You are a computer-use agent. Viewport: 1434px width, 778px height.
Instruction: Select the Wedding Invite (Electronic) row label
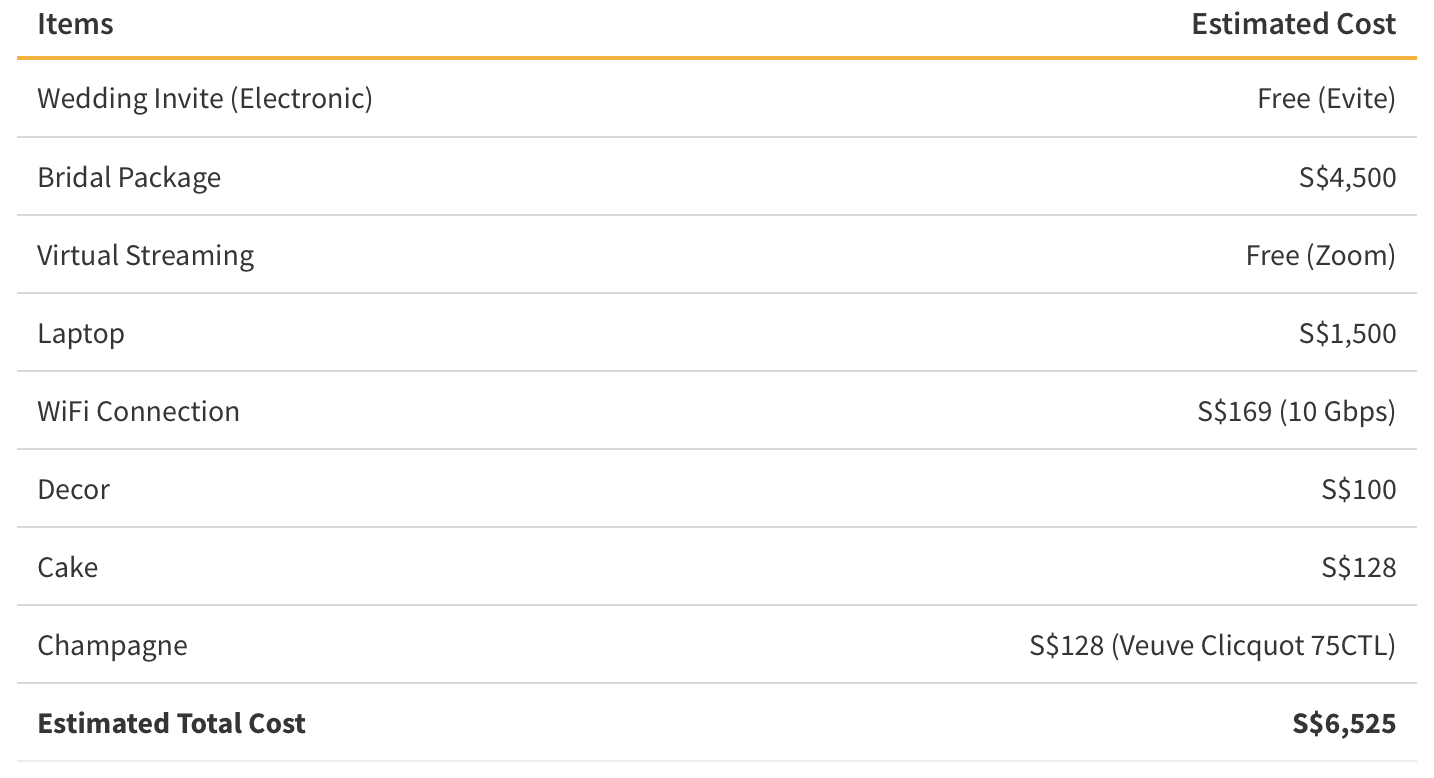(205, 99)
